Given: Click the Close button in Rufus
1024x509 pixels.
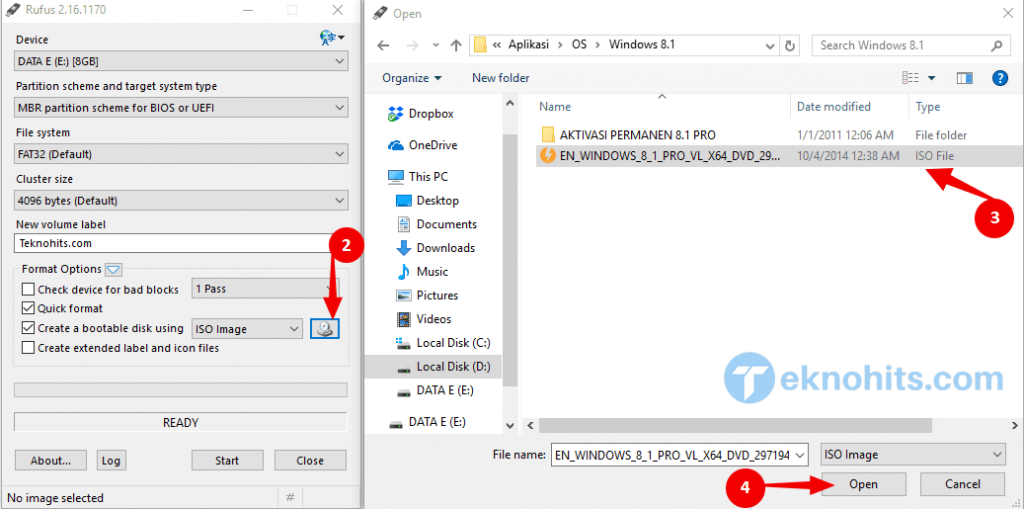Looking at the screenshot, I should click(x=310, y=460).
